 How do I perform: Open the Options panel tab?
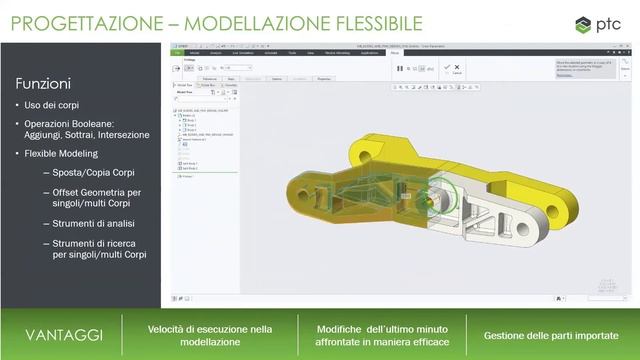click(x=277, y=79)
